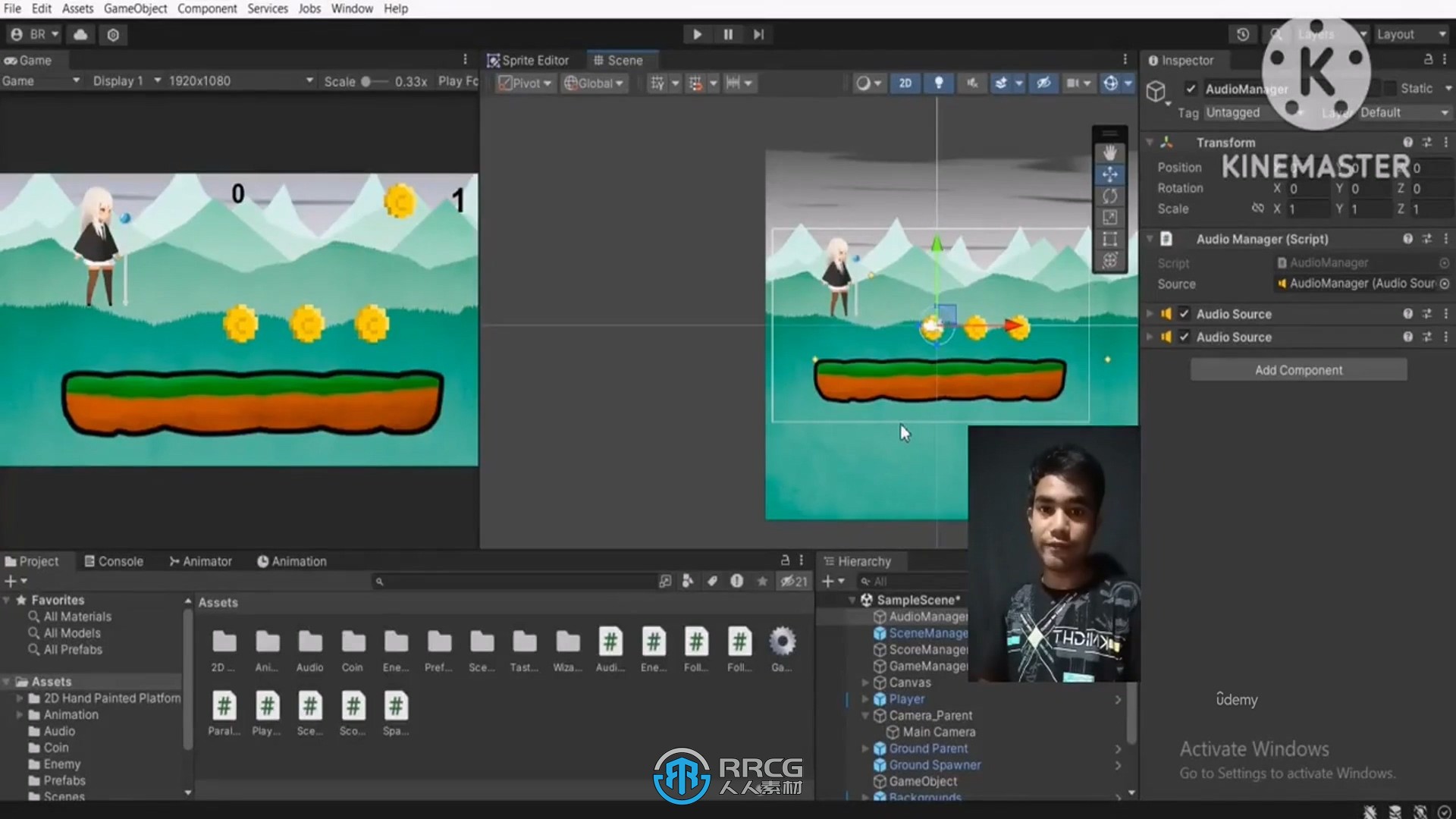Click the 2D view mode toggle button
Viewport: 1456px width, 819px height.
(903, 82)
